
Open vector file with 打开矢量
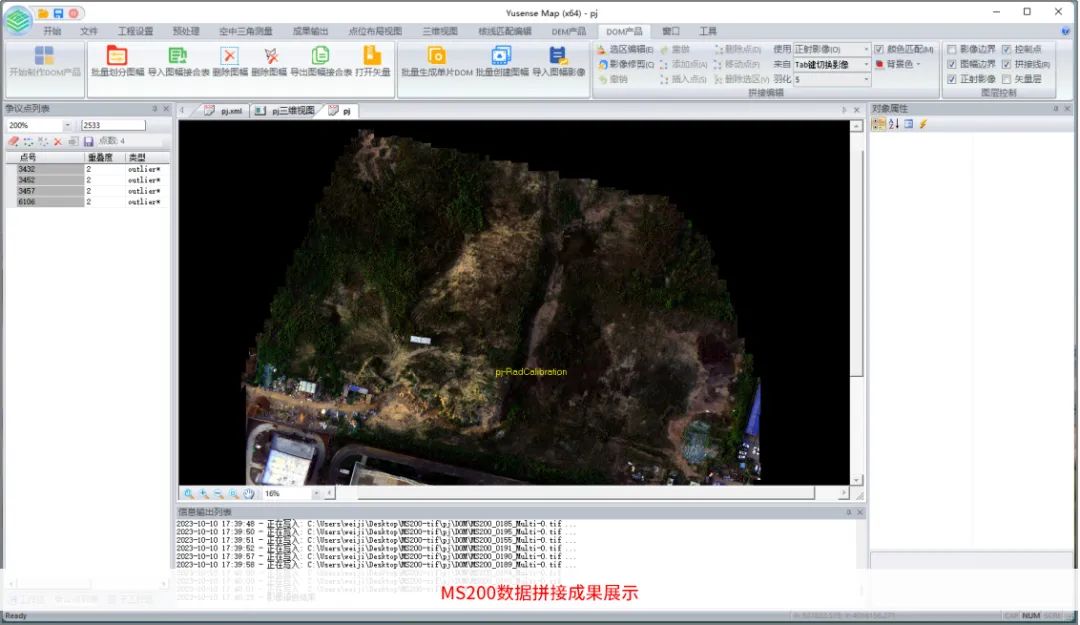372,56
